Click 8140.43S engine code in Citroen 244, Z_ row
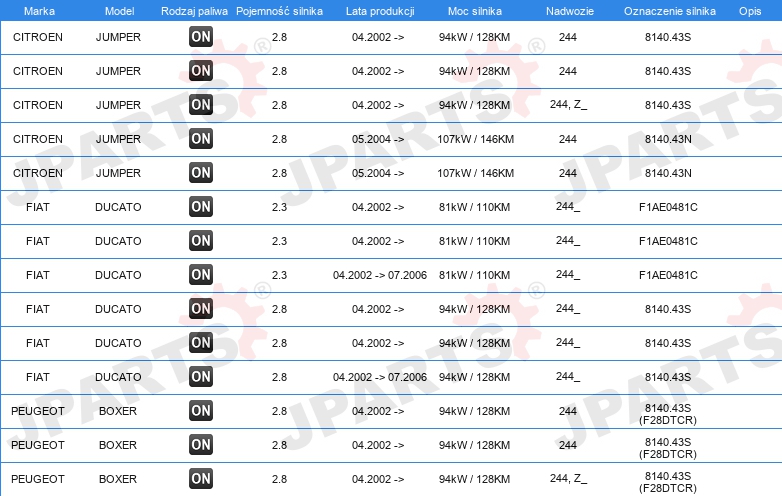Image resolution: width=782 pixels, height=496 pixels. coord(668,105)
